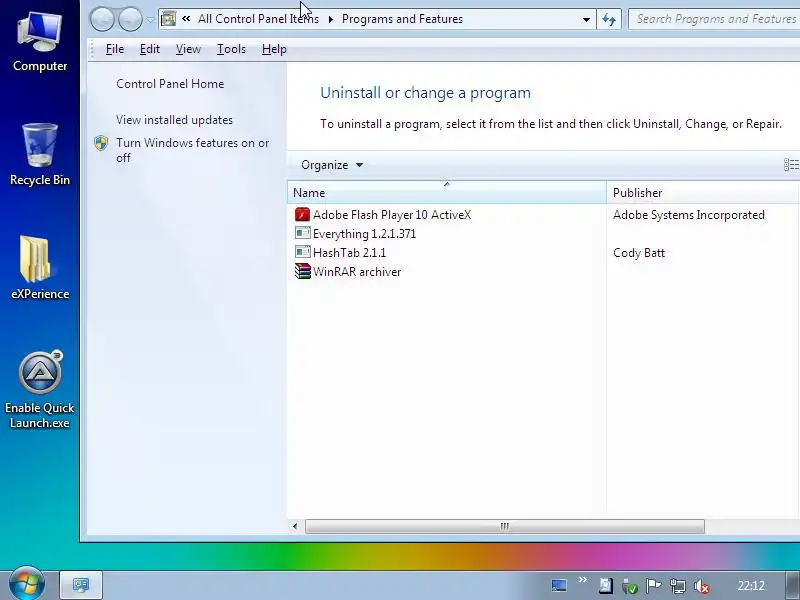Open View installed updates link

coord(174,120)
